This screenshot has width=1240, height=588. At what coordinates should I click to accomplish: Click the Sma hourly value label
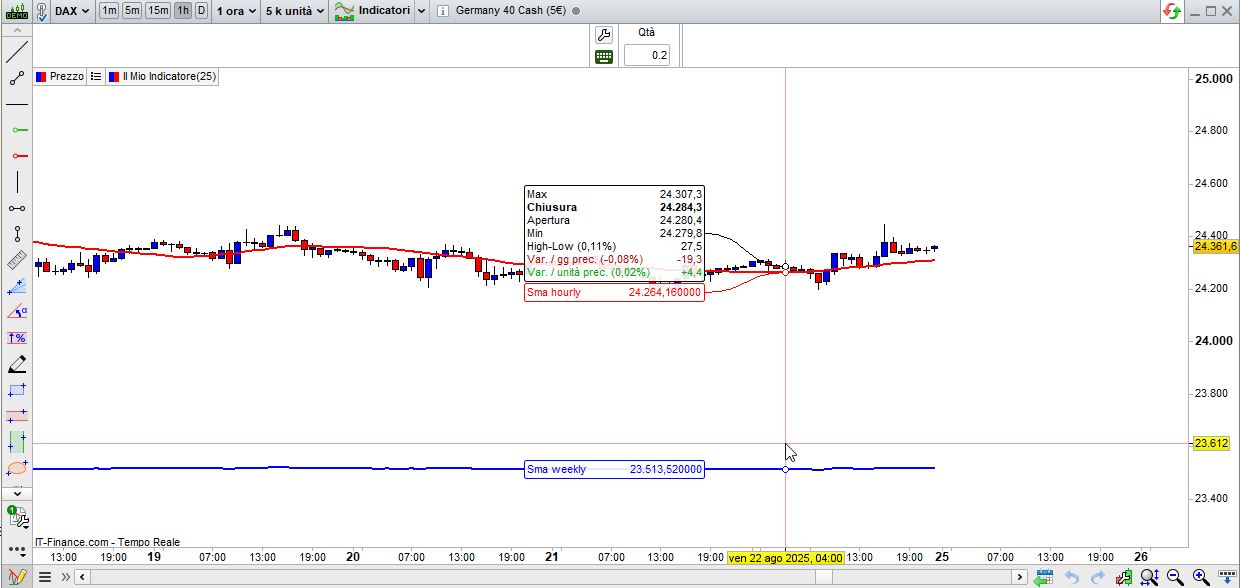click(614, 292)
